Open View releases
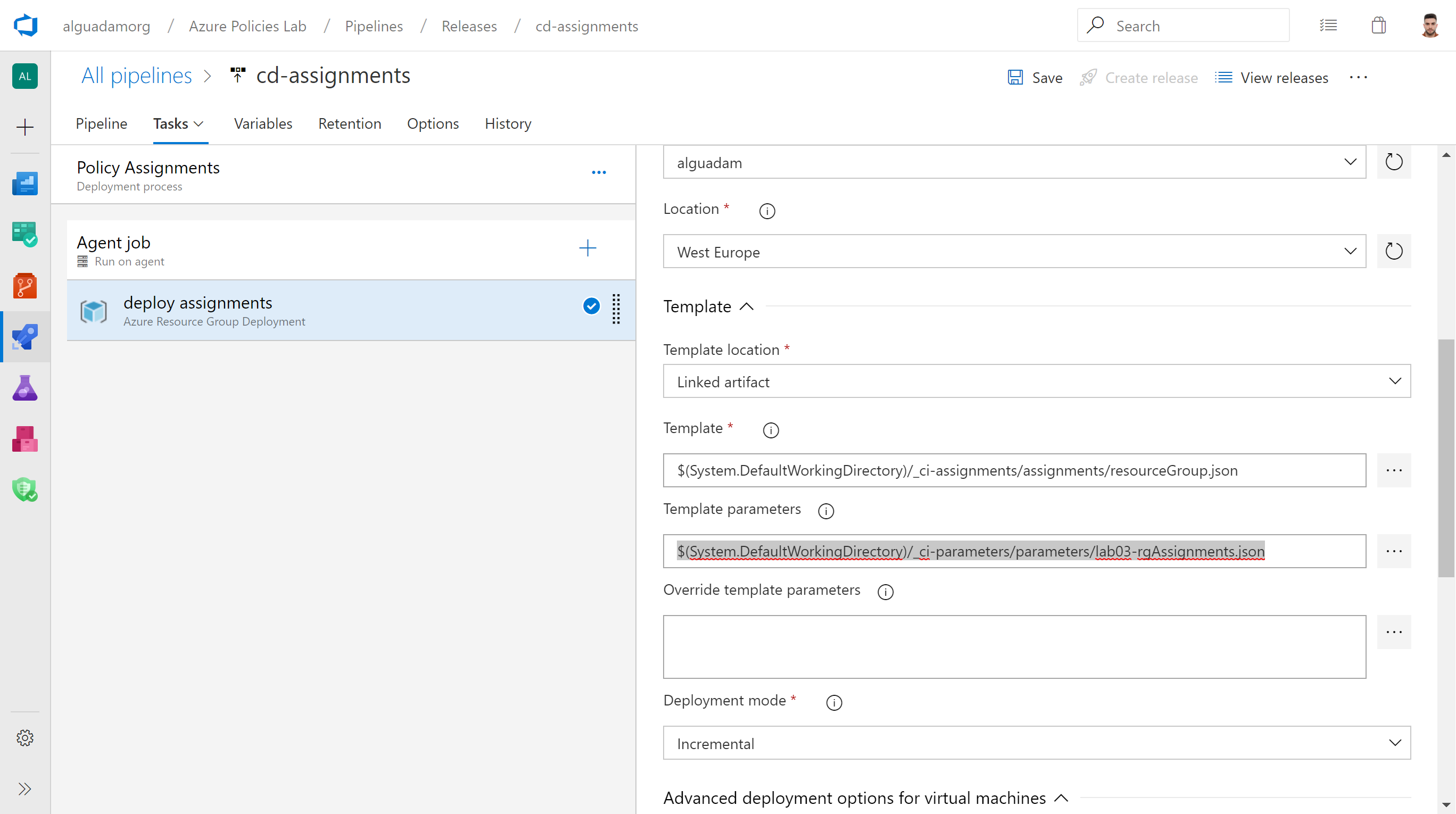 [1272, 77]
